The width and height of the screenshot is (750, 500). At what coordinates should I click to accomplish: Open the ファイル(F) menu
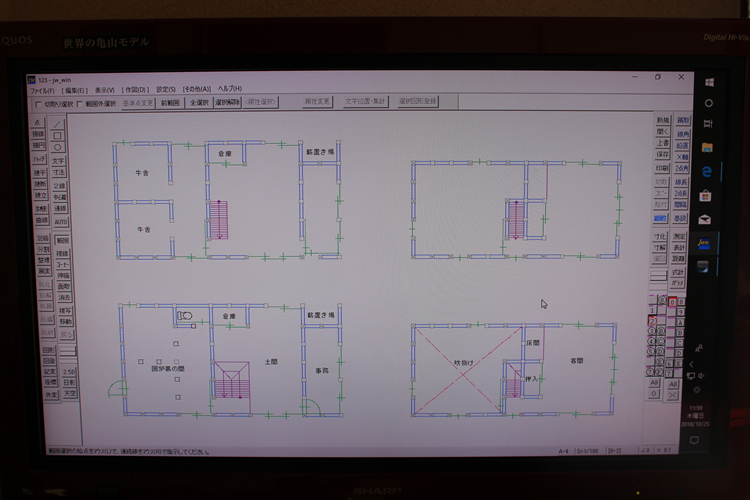point(42,89)
